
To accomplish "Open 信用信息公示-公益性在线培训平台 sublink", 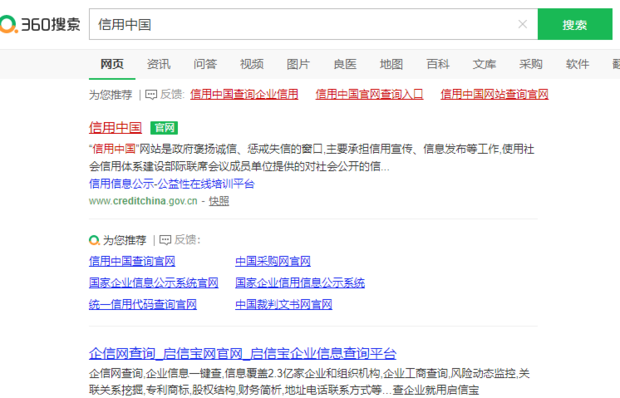I will 172,184.
